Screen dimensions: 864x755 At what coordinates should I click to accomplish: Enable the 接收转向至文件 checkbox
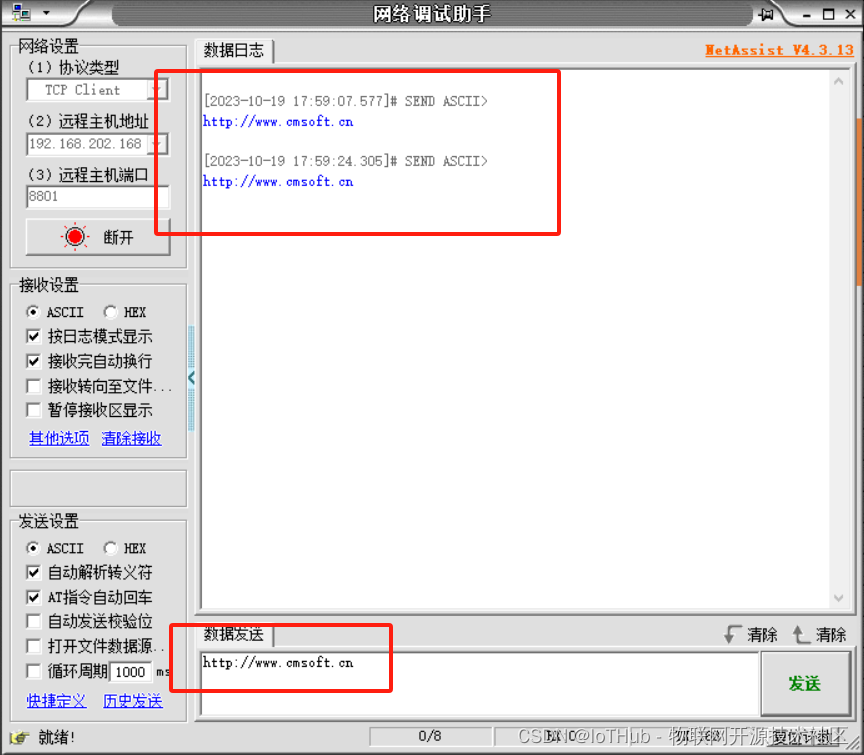[33, 386]
